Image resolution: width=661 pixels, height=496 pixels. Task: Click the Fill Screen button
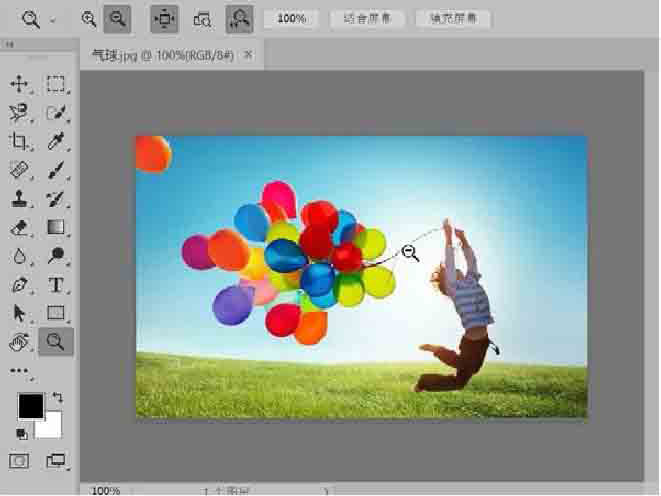click(453, 19)
